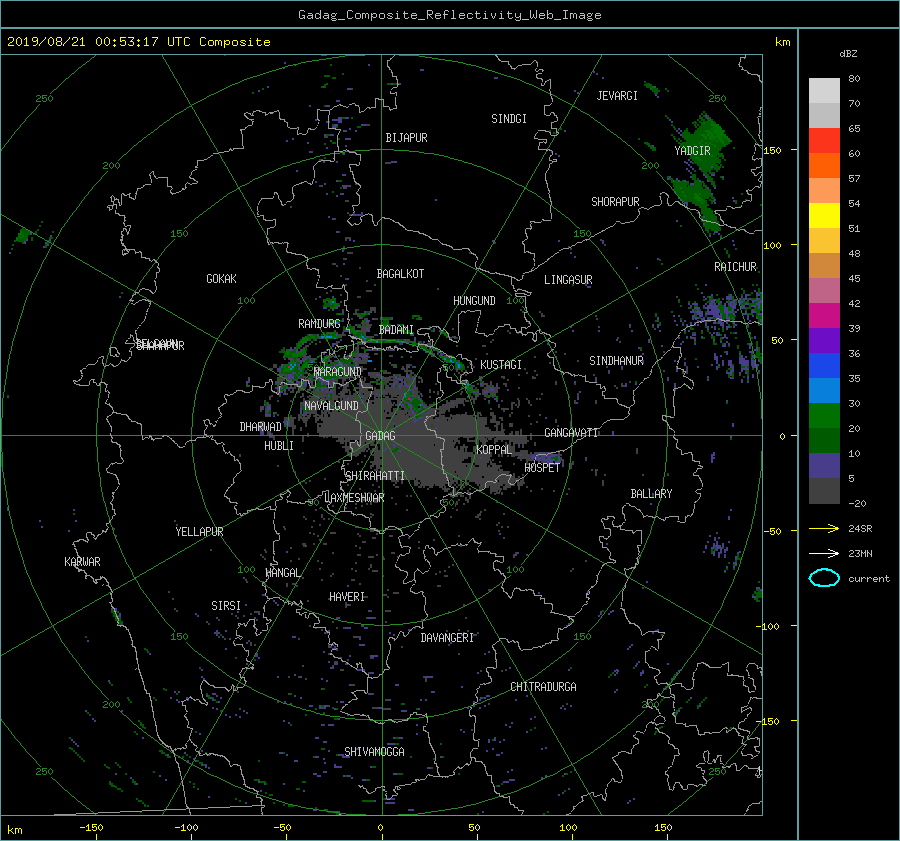Click the DHARWAD city label
Viewport: 900px width, 841px height.
click(x=260, y=427)
